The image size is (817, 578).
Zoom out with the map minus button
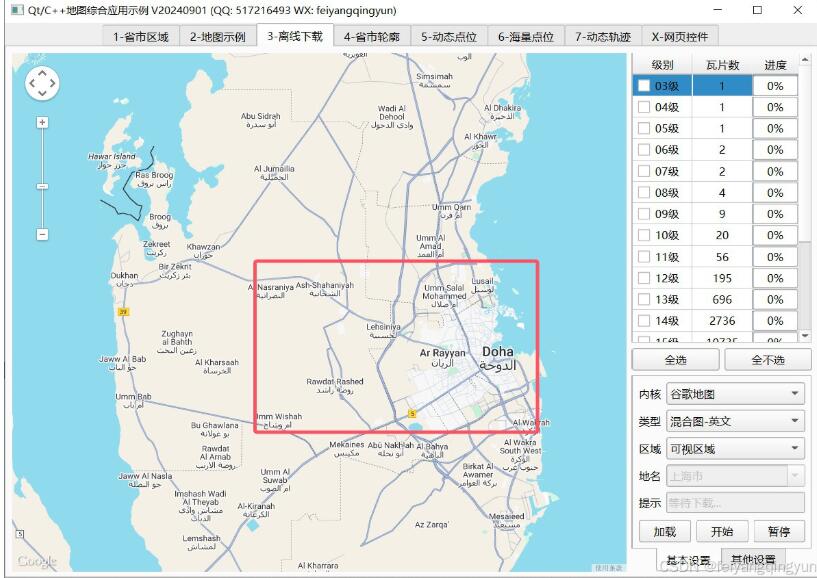point(42,235)
